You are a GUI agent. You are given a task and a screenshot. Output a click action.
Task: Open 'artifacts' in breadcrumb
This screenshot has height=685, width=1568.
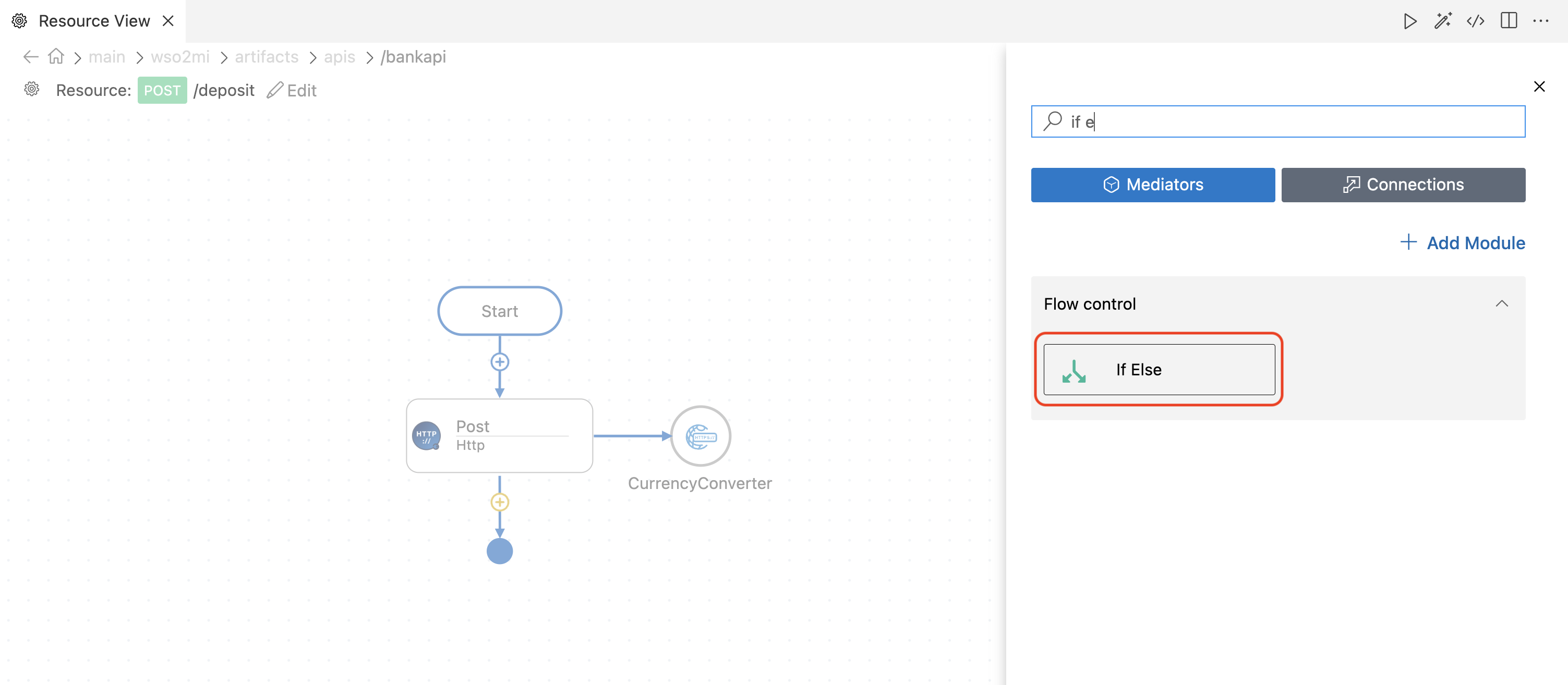pyautogui.click(x=267, y=57)
